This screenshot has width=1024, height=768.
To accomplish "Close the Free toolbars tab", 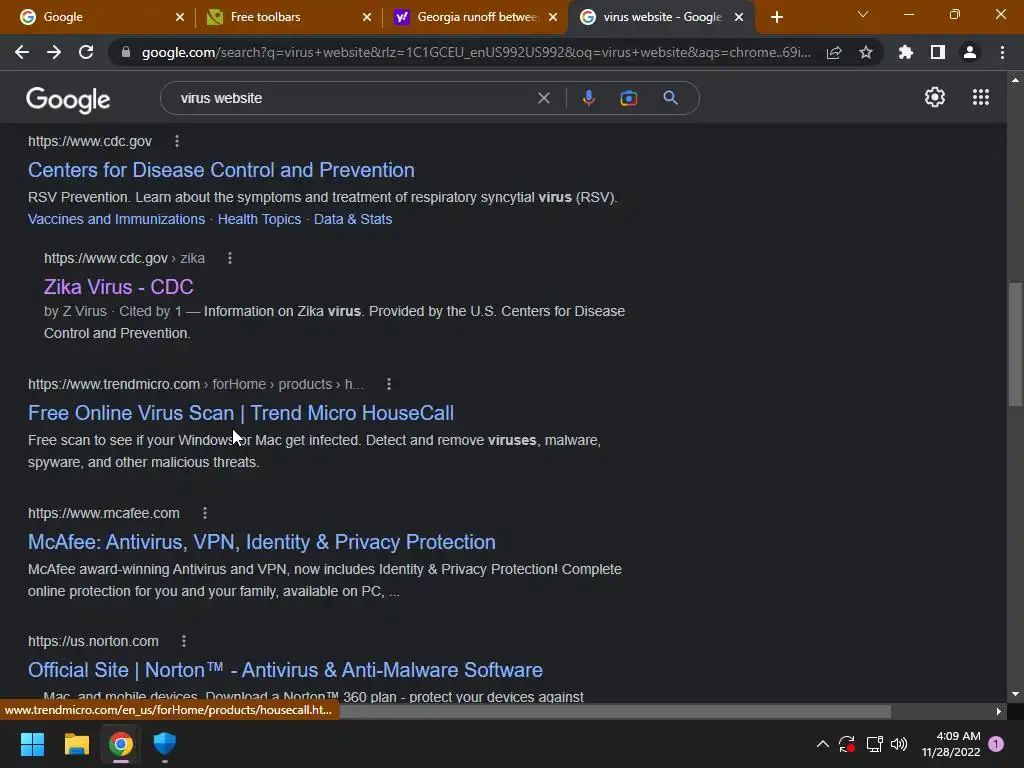I will (367, 17).
